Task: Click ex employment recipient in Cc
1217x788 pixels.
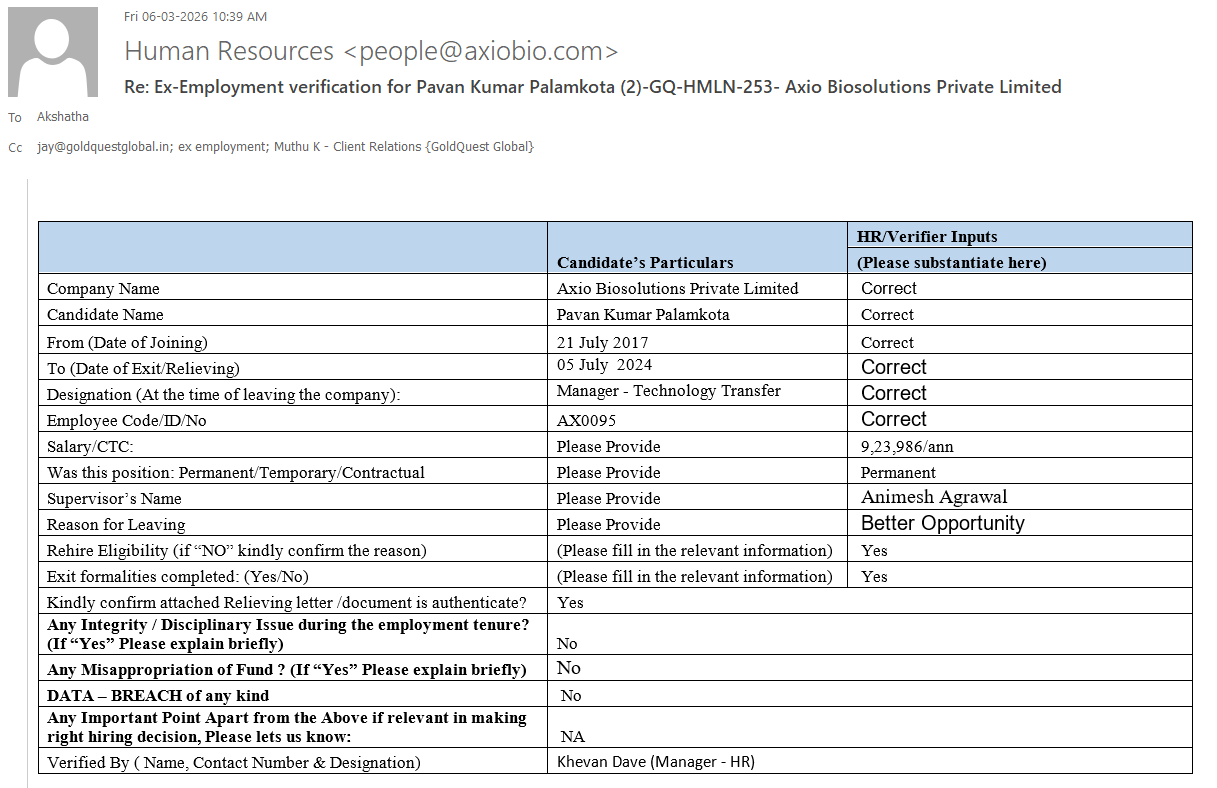Action: pyautogui.click(x=222, y=147)
